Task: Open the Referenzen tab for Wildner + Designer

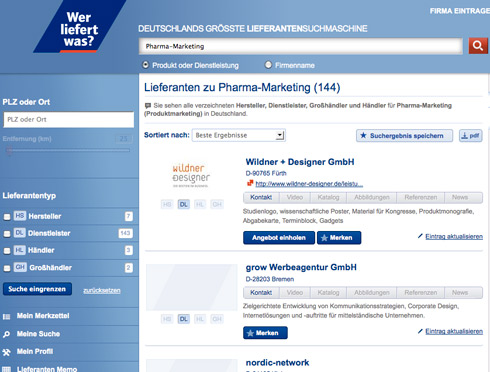Action: [x=421, y=197]
